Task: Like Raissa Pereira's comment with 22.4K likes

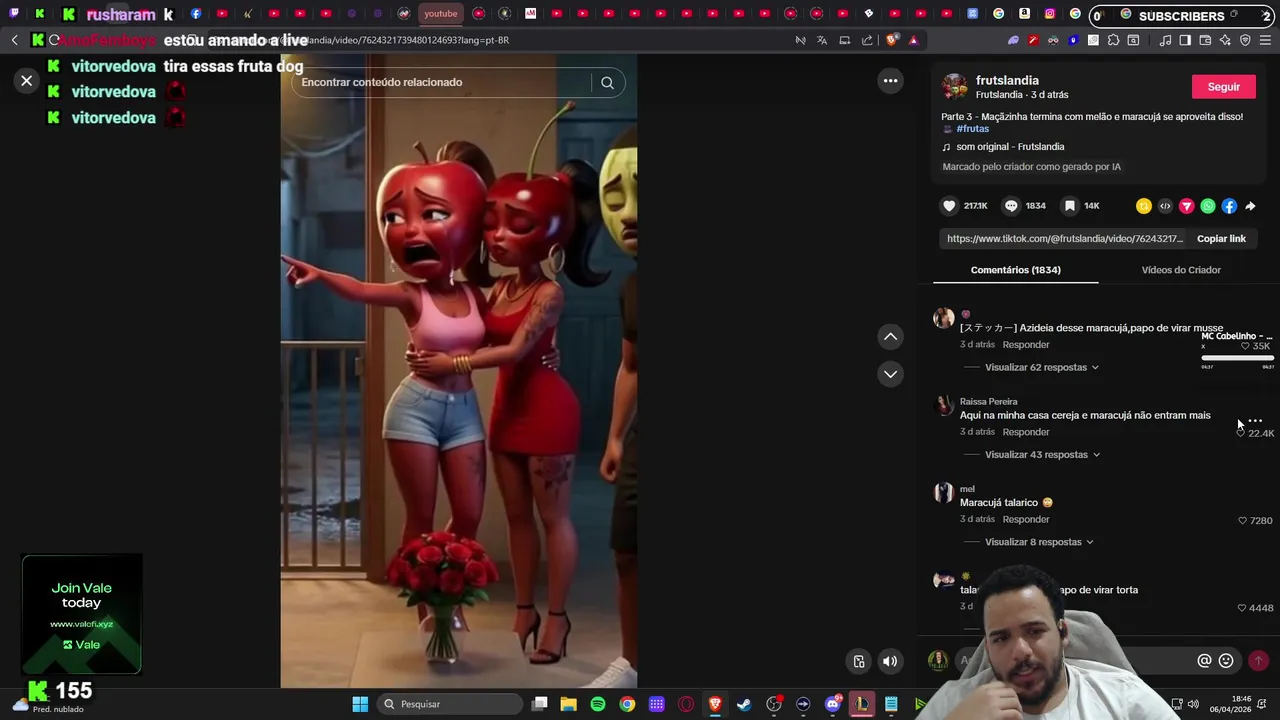Action: coord(1241,433)
